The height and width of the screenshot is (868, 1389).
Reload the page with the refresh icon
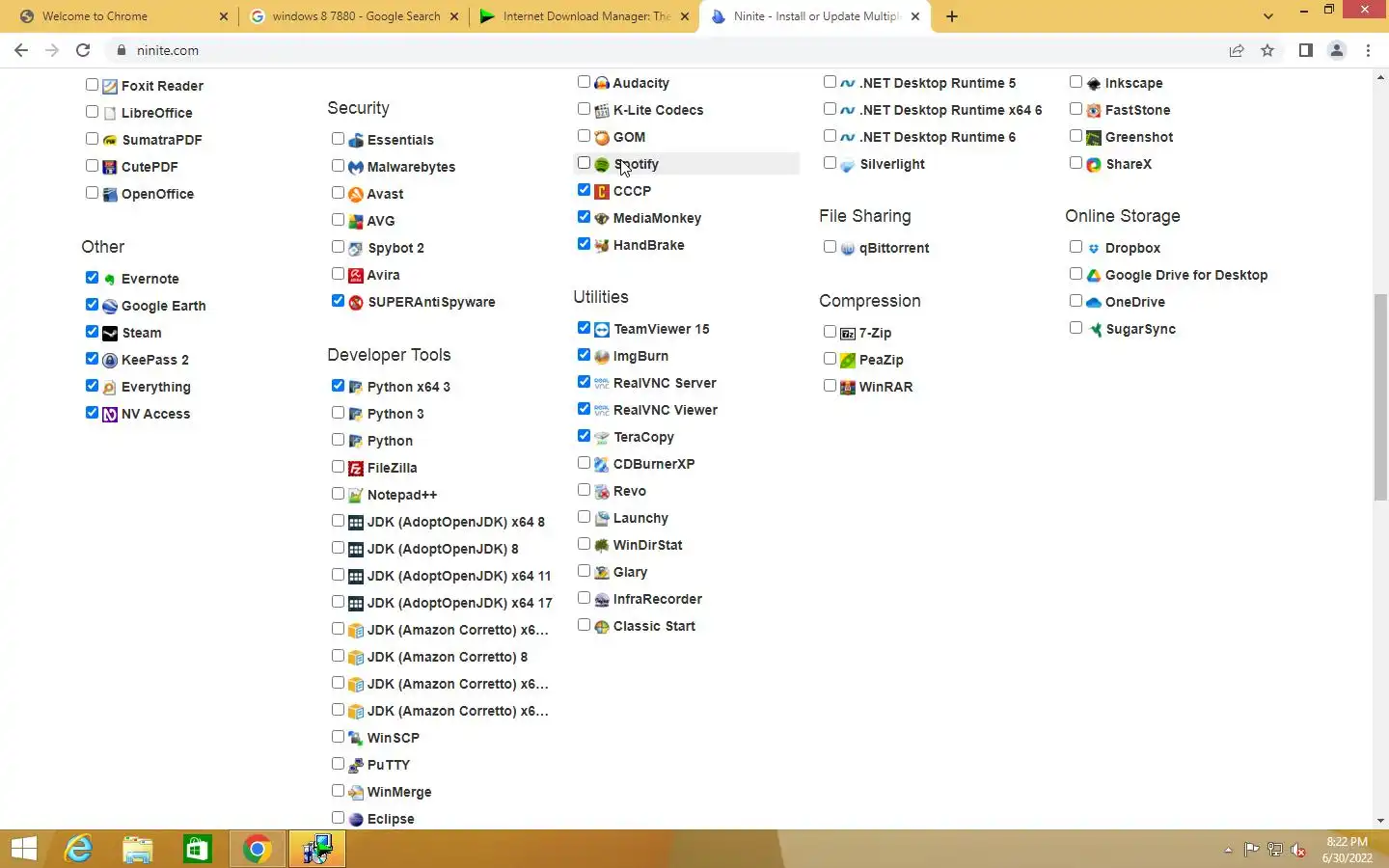[83, 50]
